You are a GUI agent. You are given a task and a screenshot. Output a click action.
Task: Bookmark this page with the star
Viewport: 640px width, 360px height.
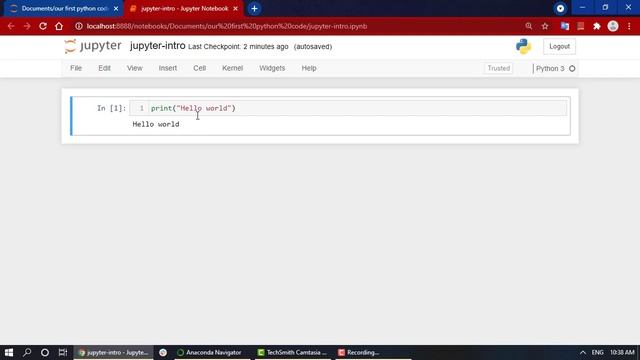(545, 26)
